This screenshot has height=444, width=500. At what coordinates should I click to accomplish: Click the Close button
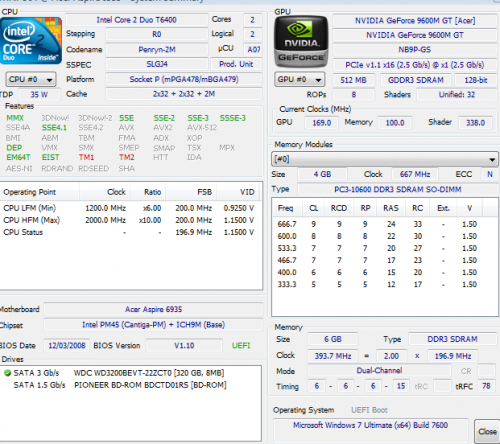tap(487, 432)
